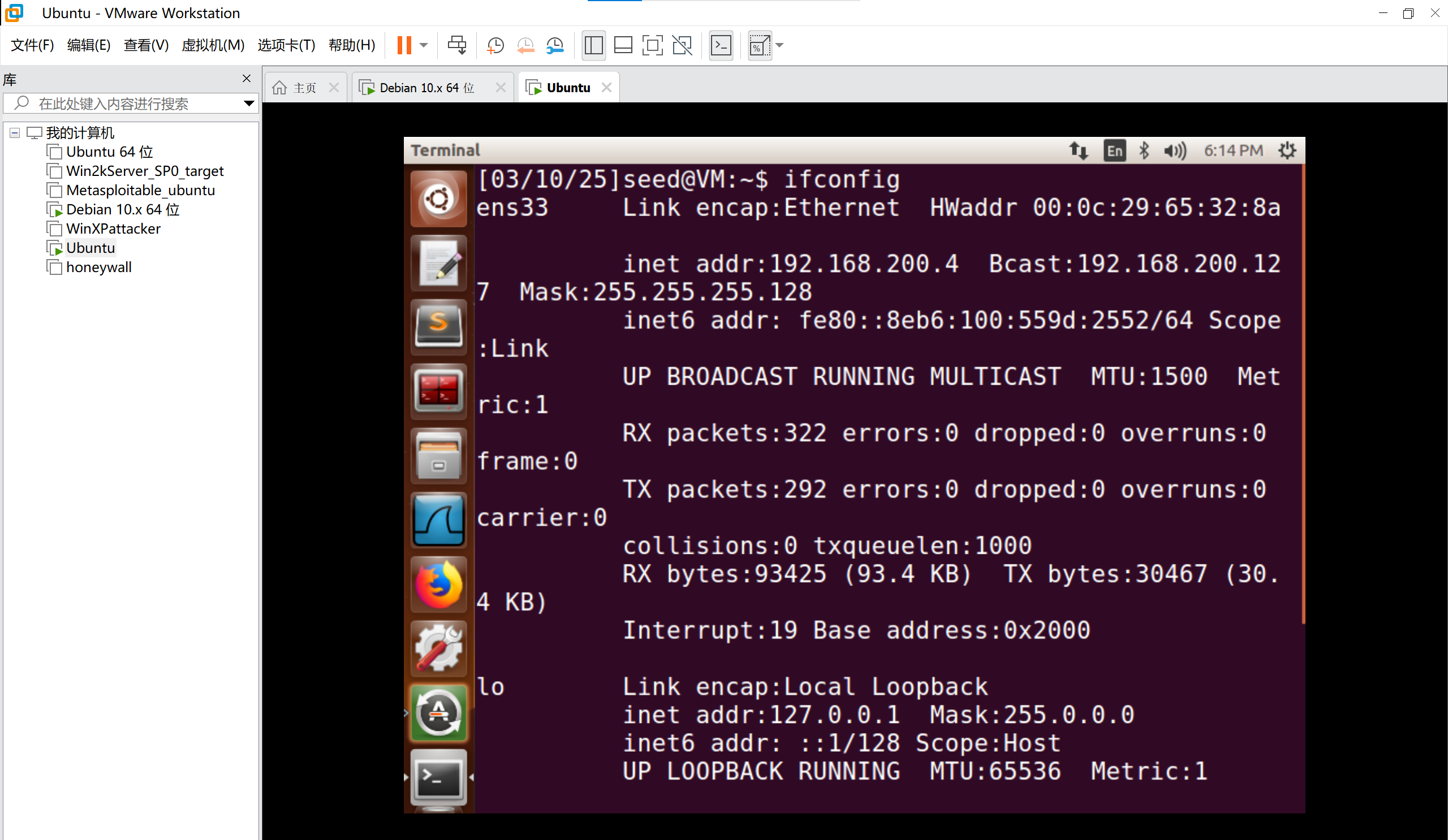Switch to Debian 10.x 64 位 tab
1448x840 pixels.
click(x=426, y=87)
